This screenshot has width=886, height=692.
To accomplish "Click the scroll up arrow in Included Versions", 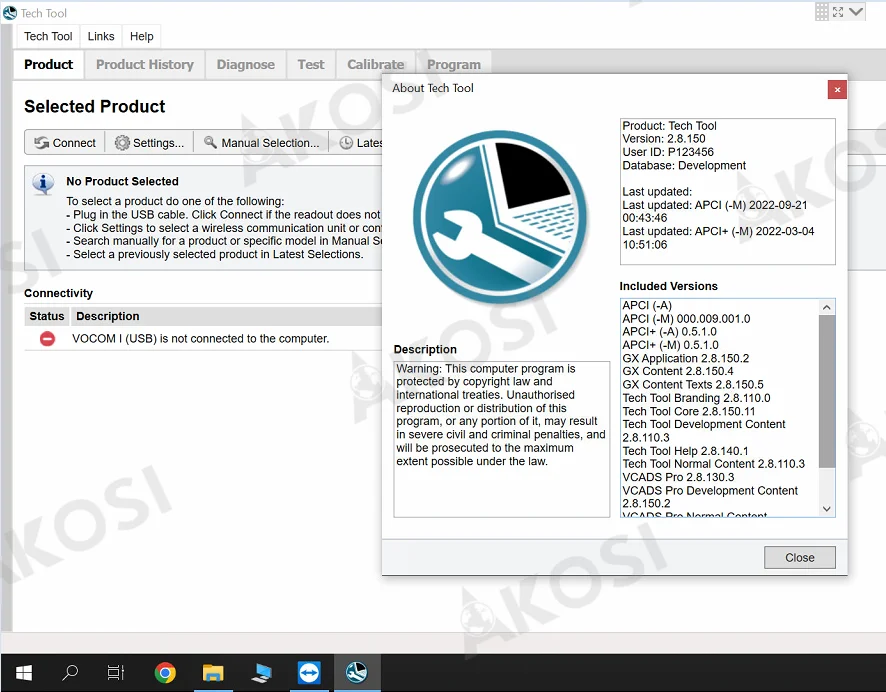I will 827,307.
